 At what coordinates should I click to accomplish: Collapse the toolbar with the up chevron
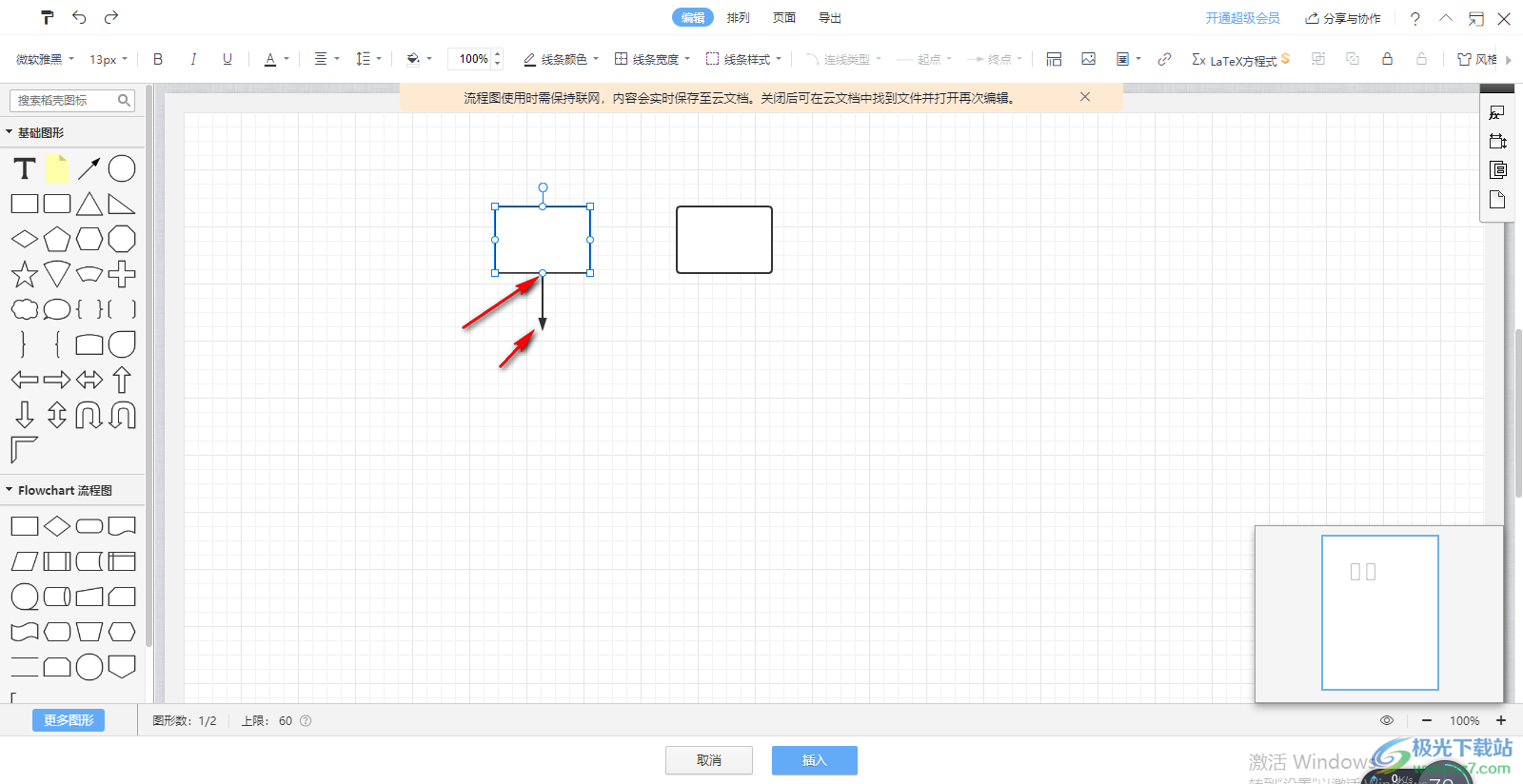tap(1446, 18)
